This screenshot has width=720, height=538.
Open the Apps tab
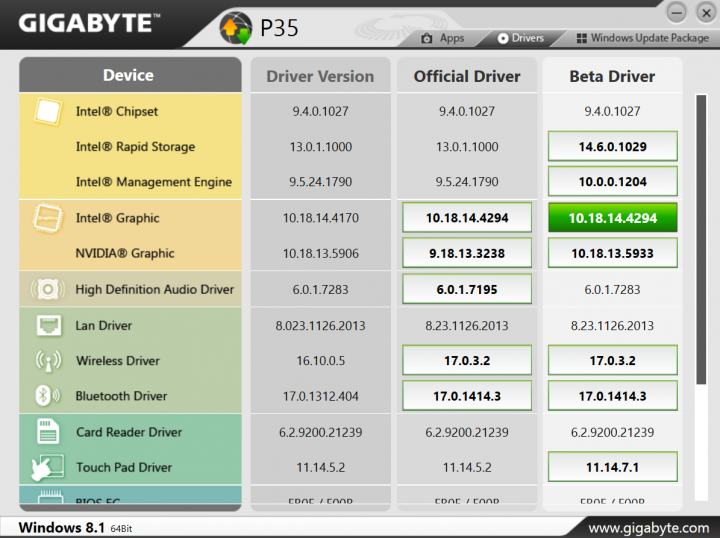(442, 38)
